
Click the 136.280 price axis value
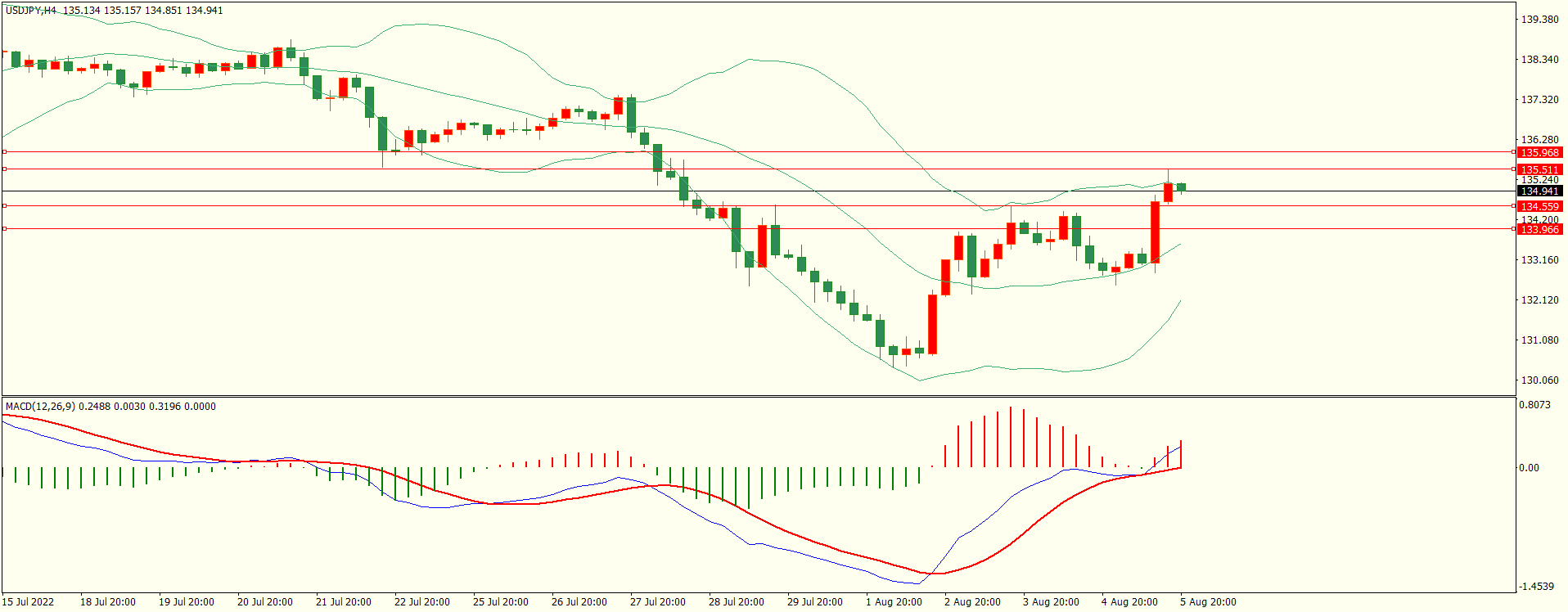coord(1539,140)
